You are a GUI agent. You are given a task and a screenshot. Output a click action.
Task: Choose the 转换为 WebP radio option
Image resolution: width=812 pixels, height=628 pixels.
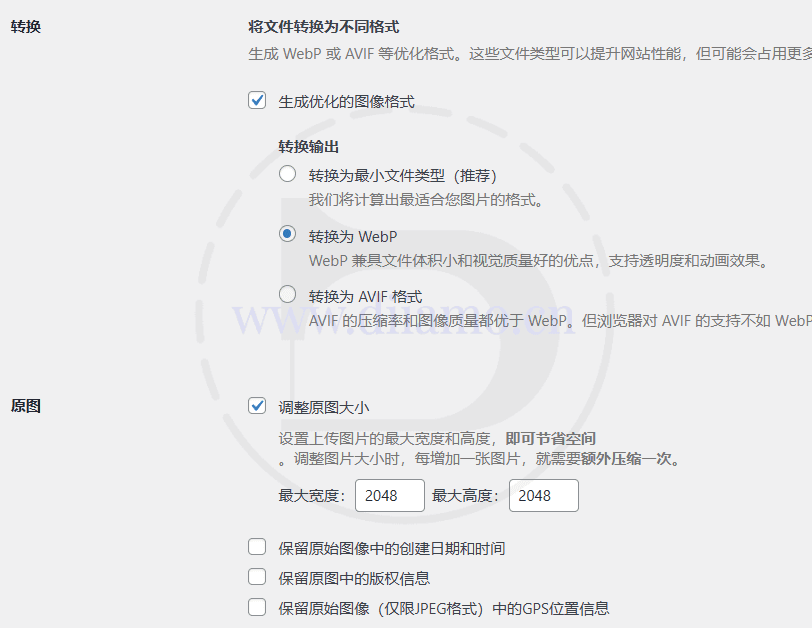(x=288, y=234)
